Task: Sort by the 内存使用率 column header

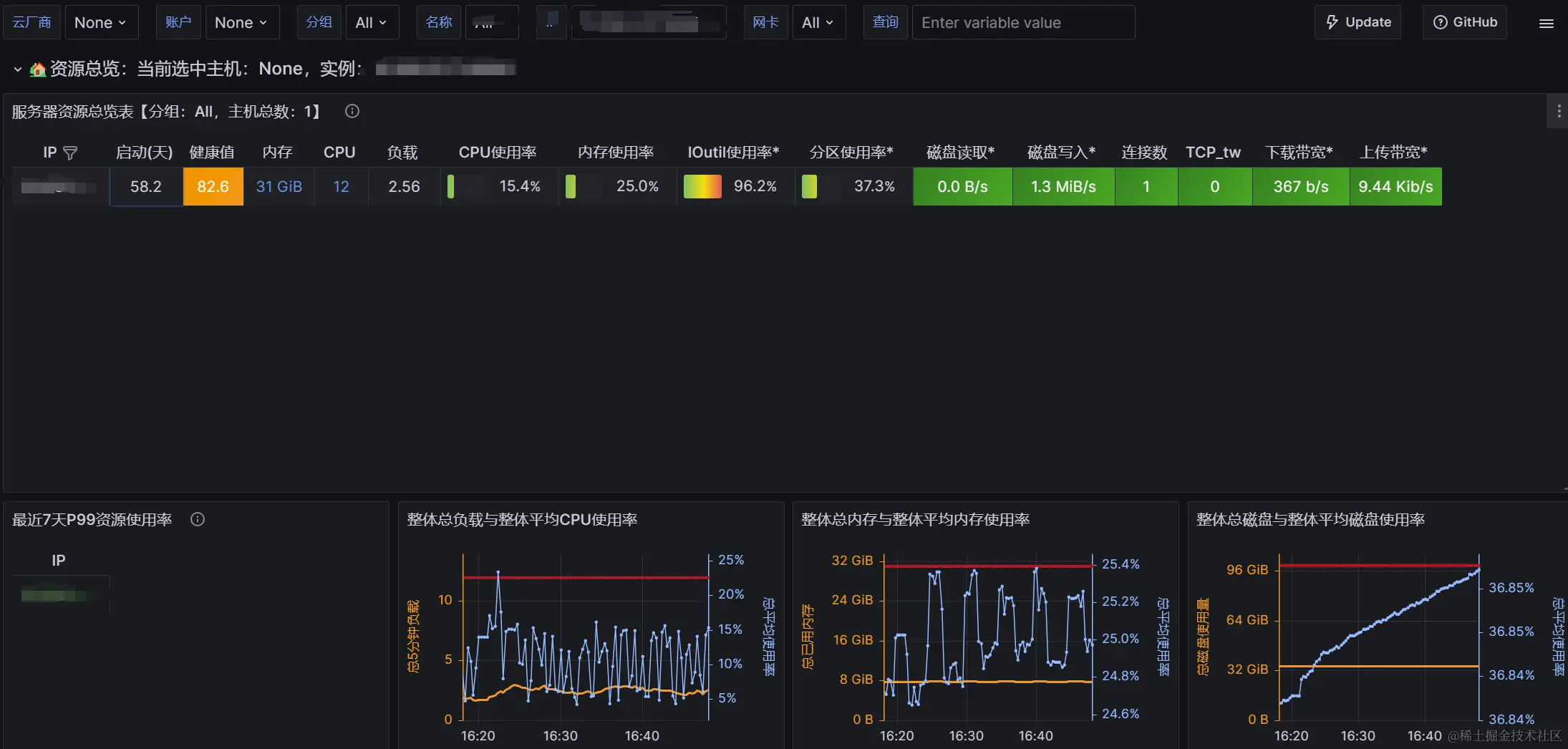Action: pos(616,152)
